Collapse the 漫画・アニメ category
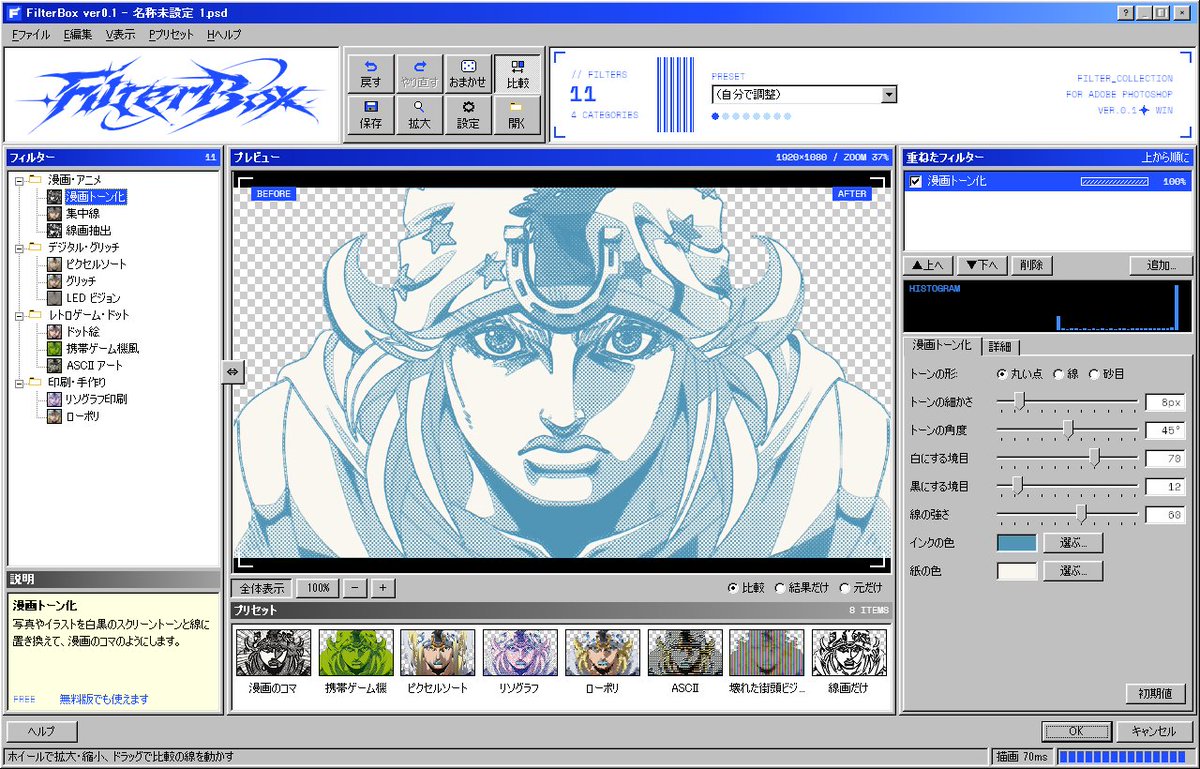 tap(19, 180)
